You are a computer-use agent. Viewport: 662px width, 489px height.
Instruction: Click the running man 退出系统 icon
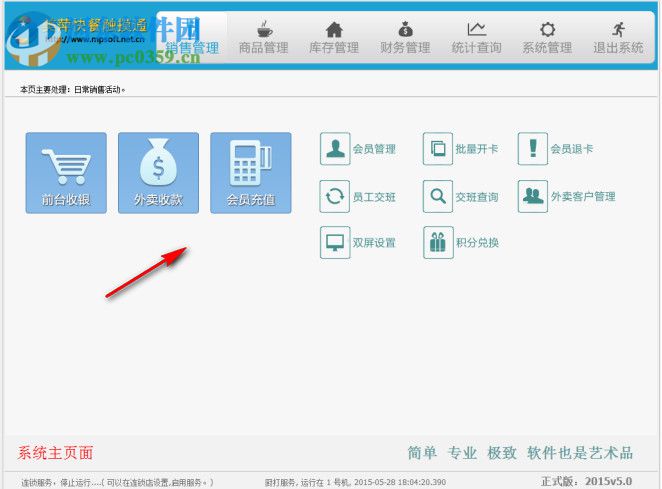pyautogui.click(x=619, y=30)
